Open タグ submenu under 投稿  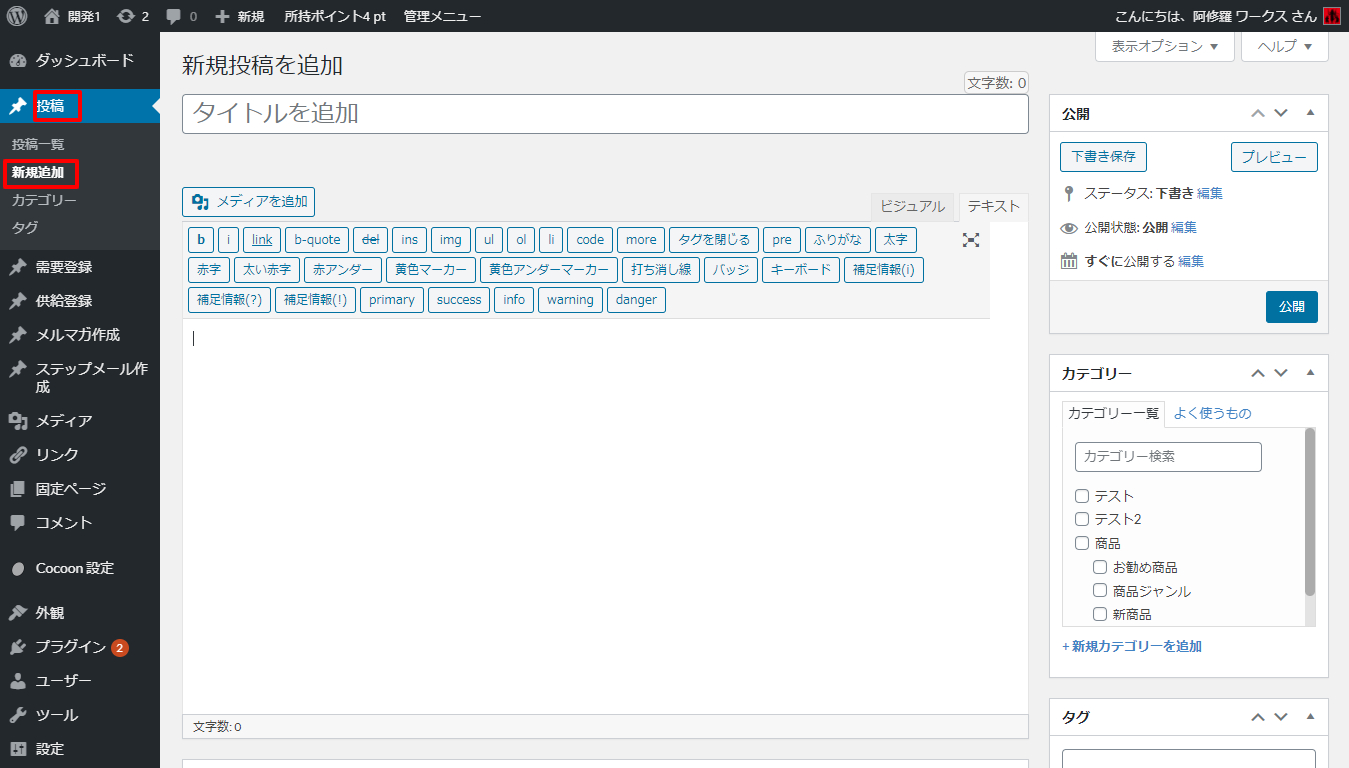click(25, 228)
